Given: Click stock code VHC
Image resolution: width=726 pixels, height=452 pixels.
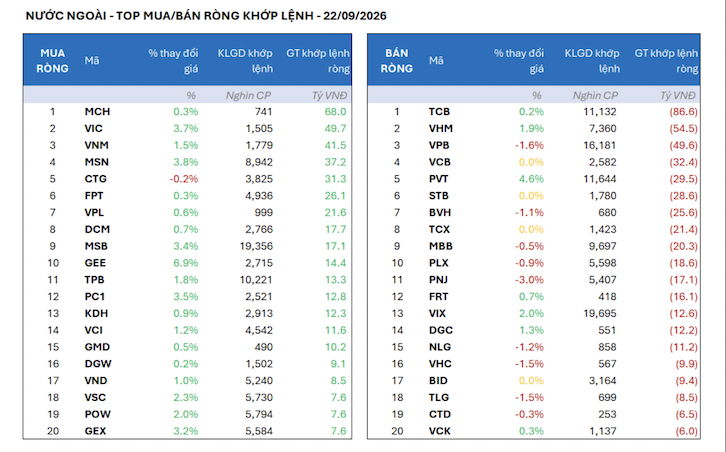Looking at the screenshot, I should 440,364.
